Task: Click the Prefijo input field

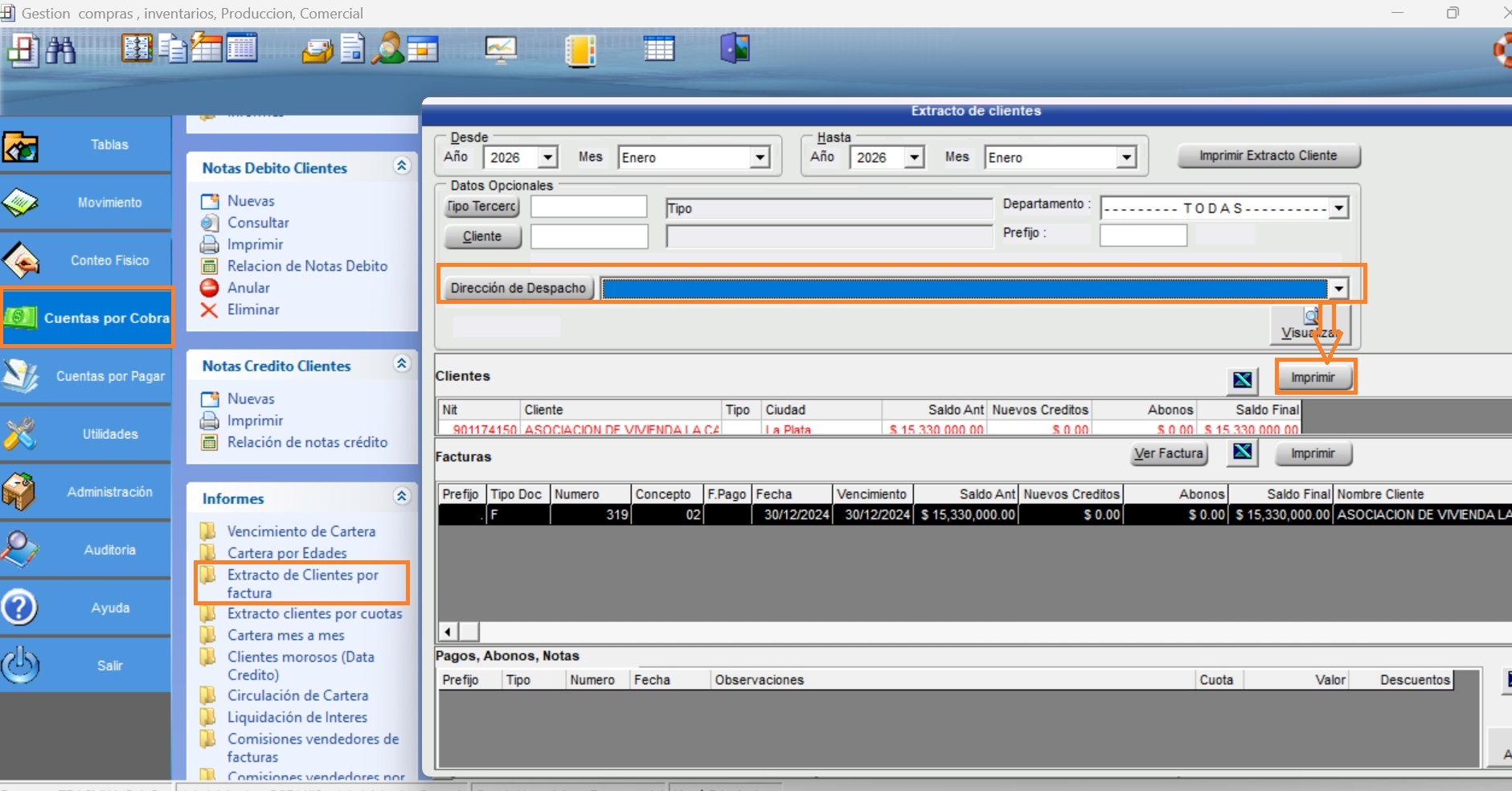Action: tap(1142, 235)
